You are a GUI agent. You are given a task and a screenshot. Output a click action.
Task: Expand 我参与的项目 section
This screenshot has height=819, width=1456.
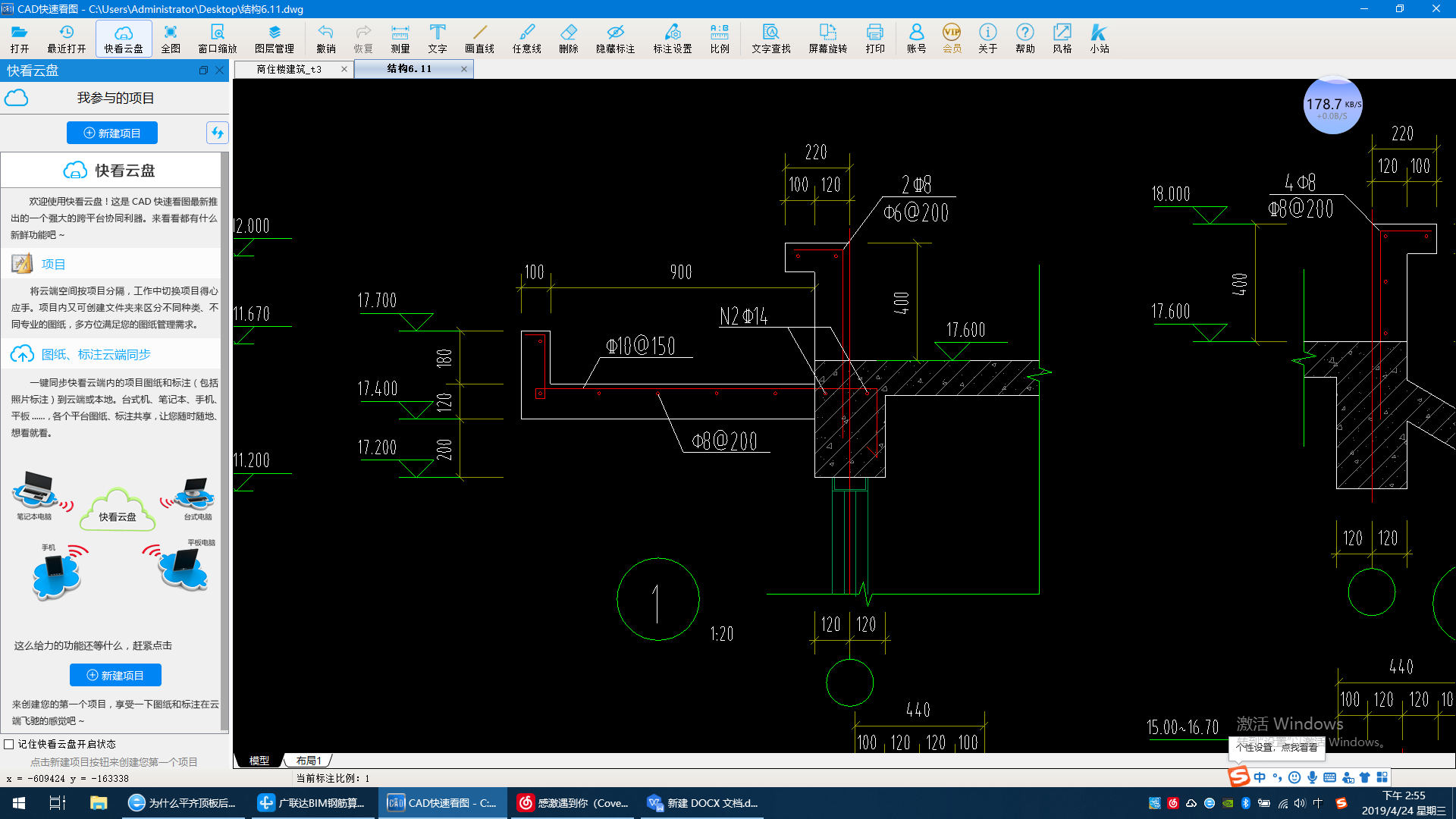113,97
